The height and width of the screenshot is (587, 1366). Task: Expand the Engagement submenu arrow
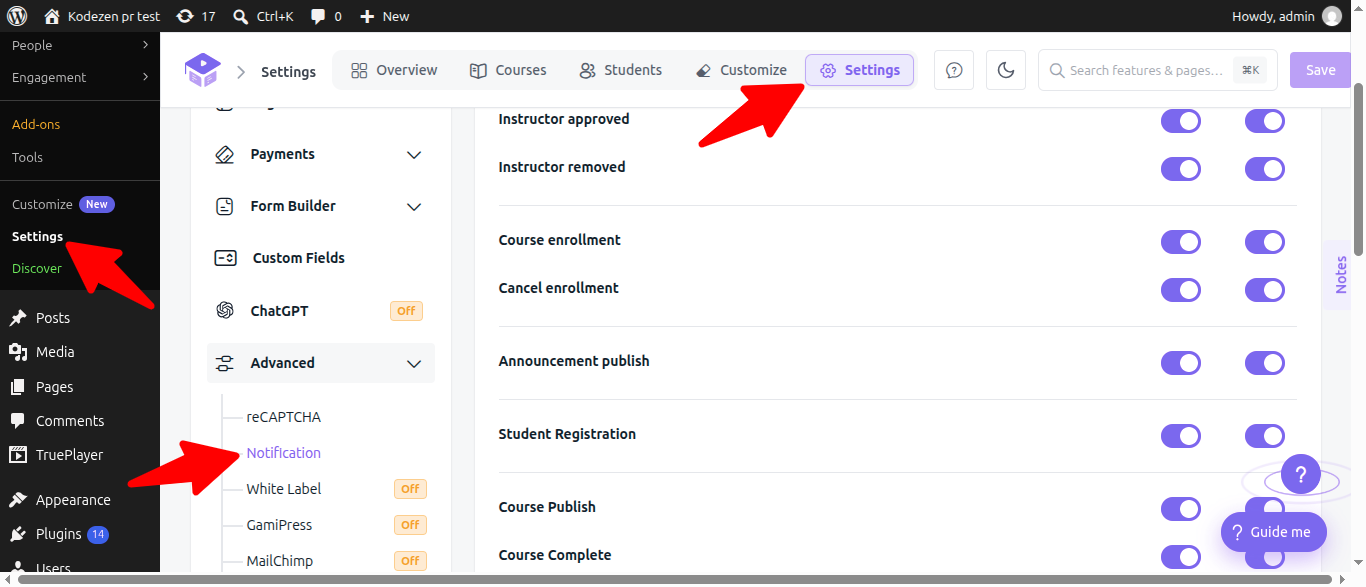click(145, 77)
